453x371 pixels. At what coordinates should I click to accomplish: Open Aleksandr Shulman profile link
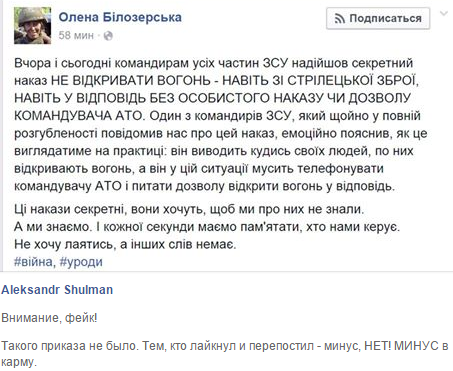(x=57, y=290)
